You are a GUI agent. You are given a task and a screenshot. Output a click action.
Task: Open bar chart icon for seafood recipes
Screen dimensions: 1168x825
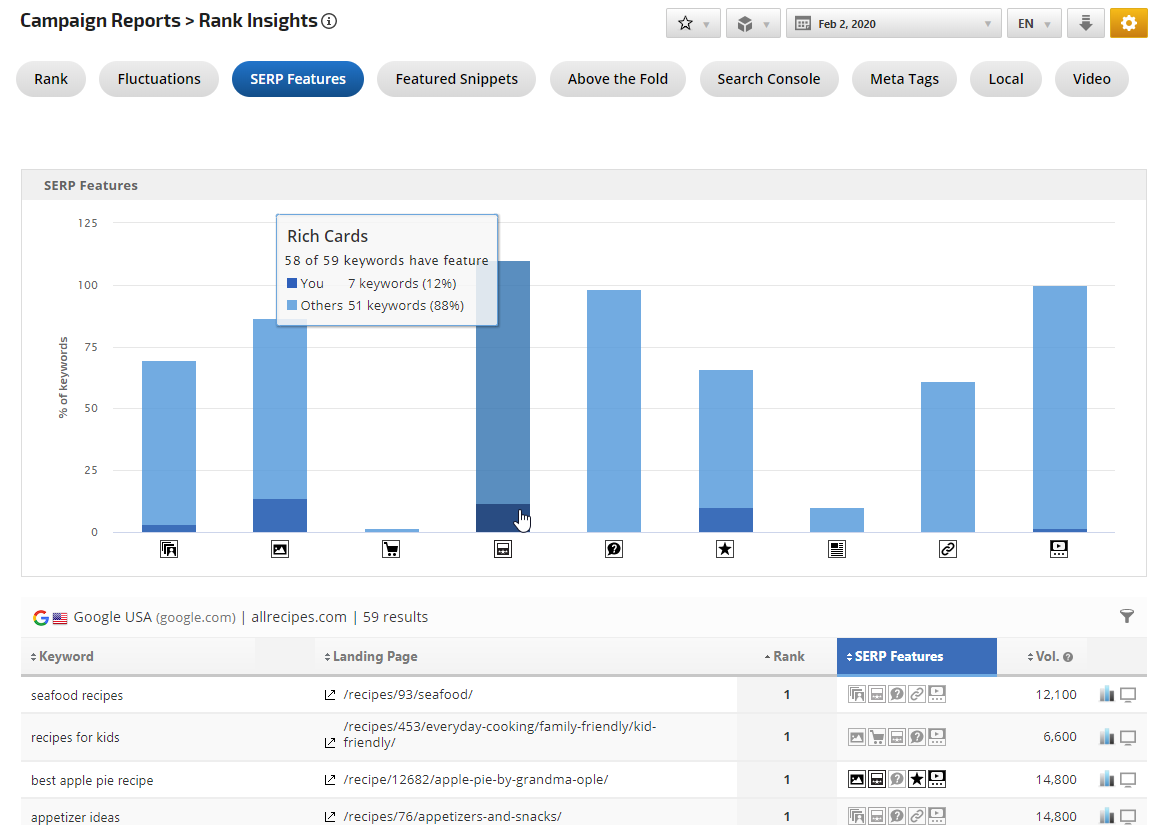tap(1106, 695)
